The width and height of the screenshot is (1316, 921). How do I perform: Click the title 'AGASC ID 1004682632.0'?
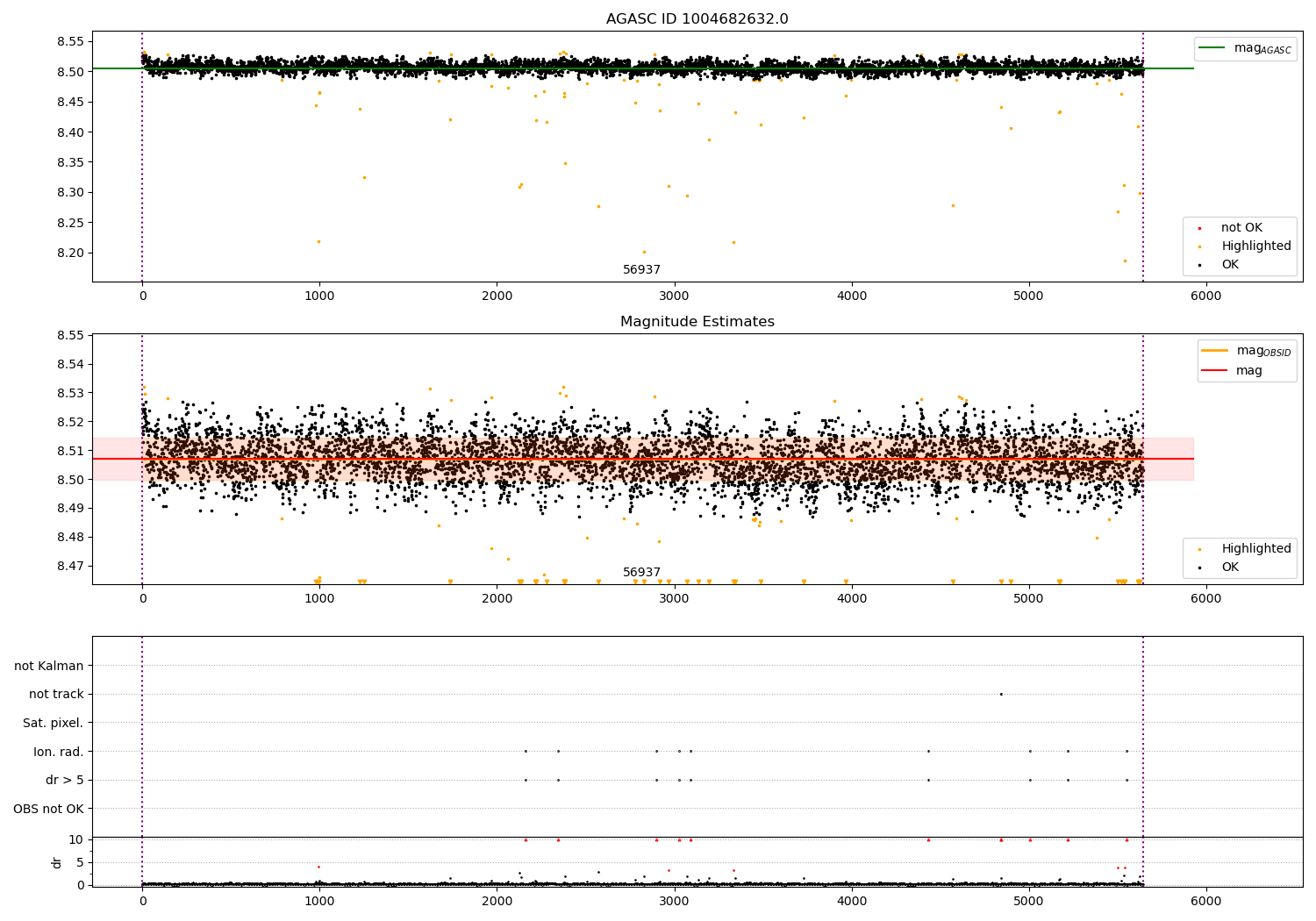tap(697, 19)
